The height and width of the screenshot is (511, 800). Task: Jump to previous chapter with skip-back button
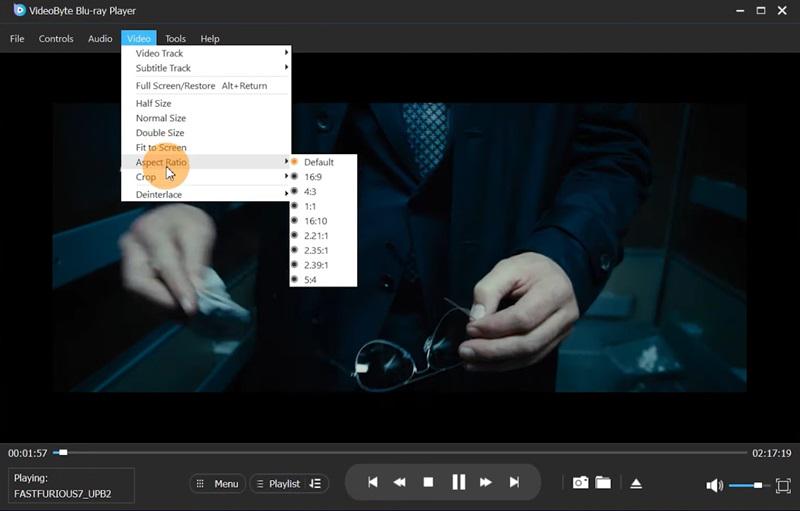(373, 482)
